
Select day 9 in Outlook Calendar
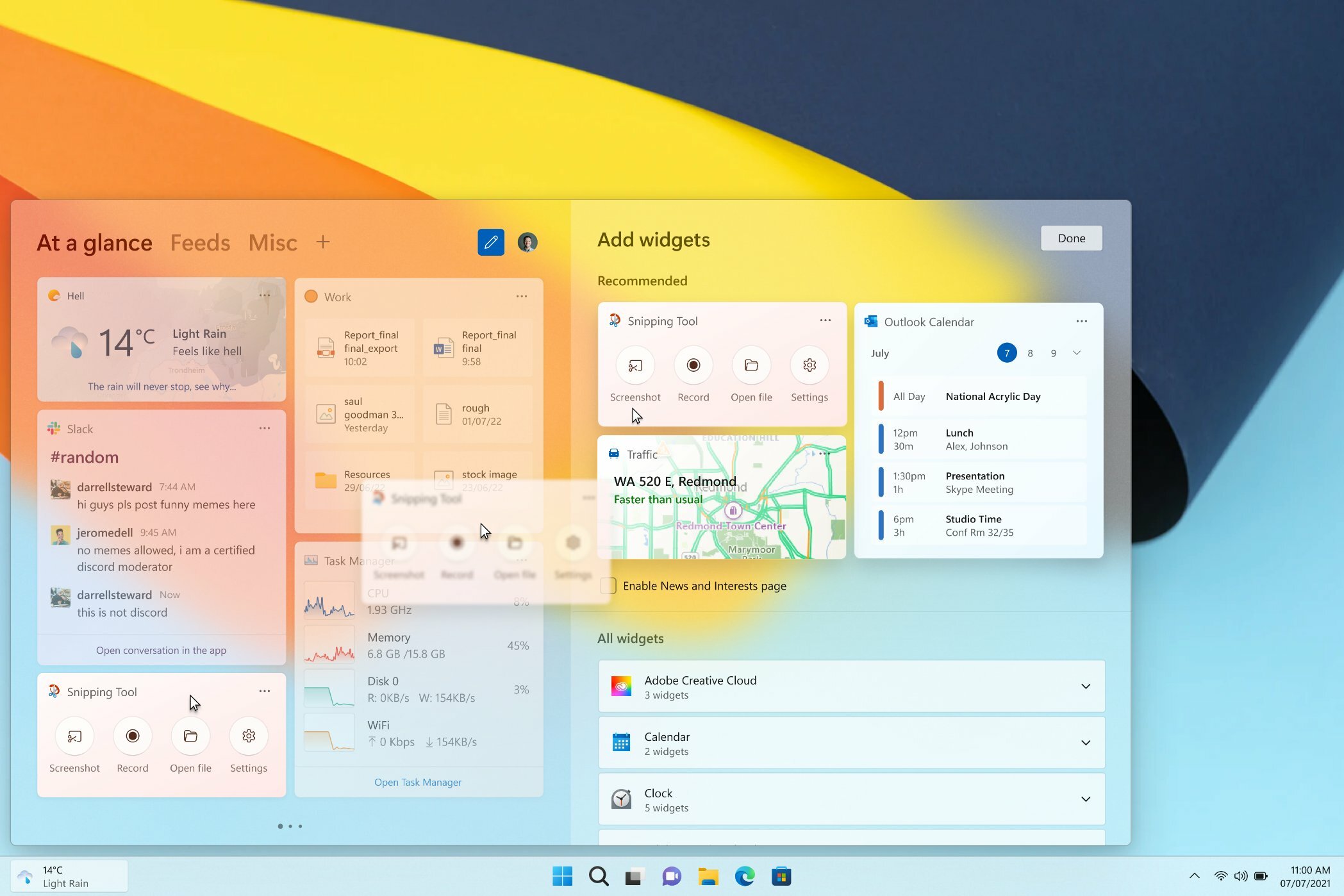tap(1053, 353)
